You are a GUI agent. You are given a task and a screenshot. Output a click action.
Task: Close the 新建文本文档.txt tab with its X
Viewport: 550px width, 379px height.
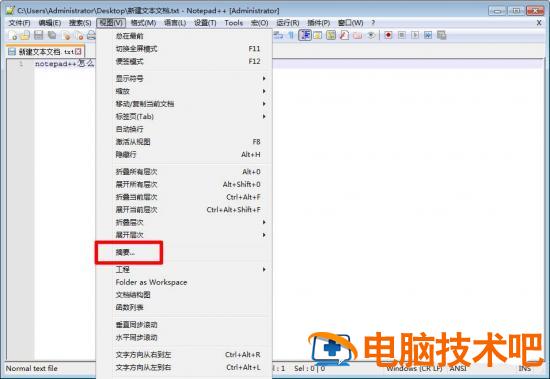point(78,52)
